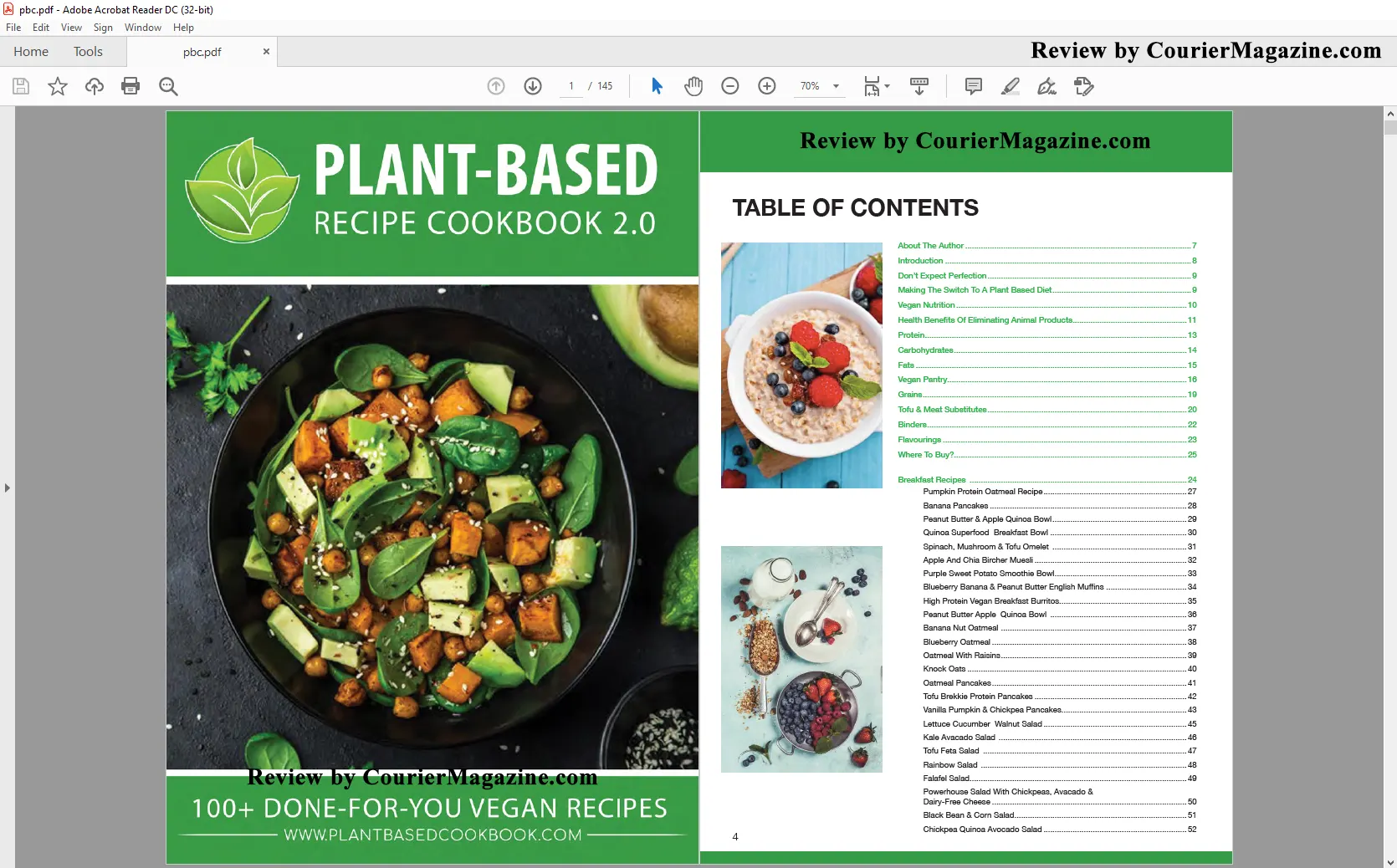Close the pbc.pdf tab
The height and width of the screenshot is (868, 1397).
266,51
